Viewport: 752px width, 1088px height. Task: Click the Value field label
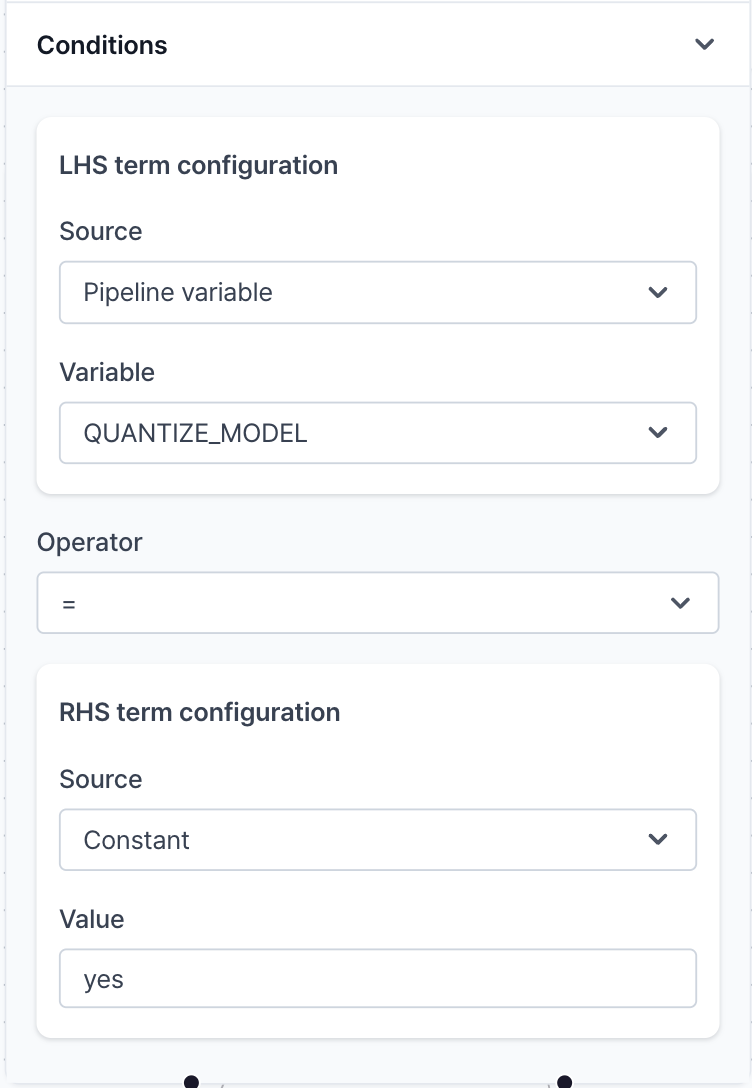pyautogui.click(x=92, y=919)
